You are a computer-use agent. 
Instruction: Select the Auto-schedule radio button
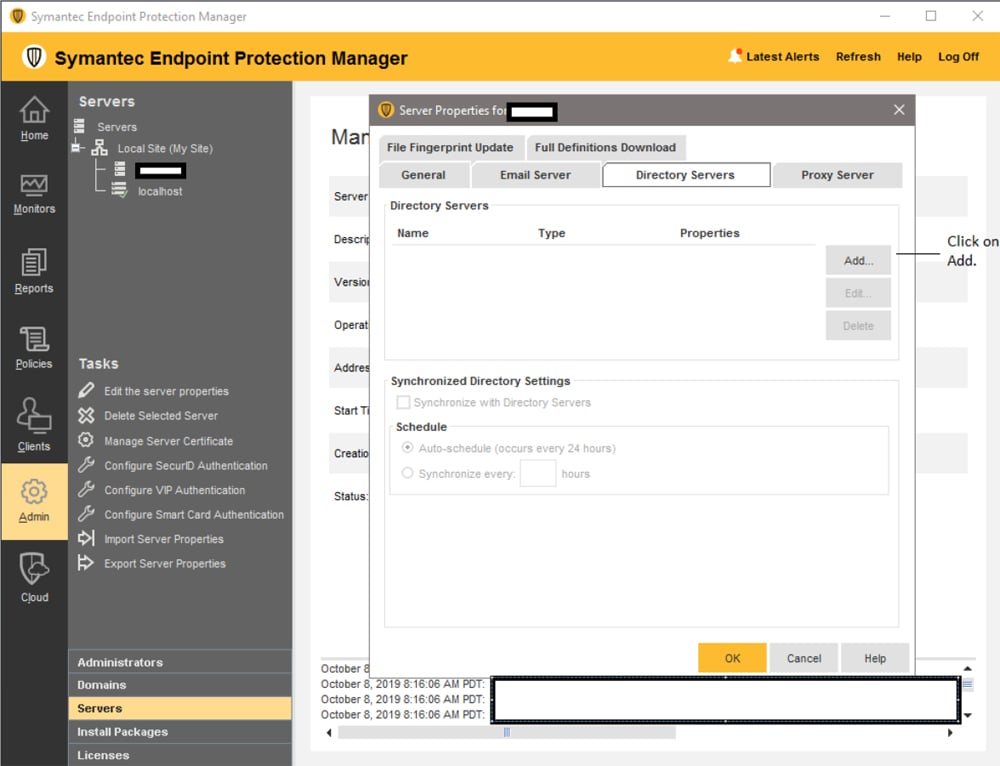coord(408,448)
